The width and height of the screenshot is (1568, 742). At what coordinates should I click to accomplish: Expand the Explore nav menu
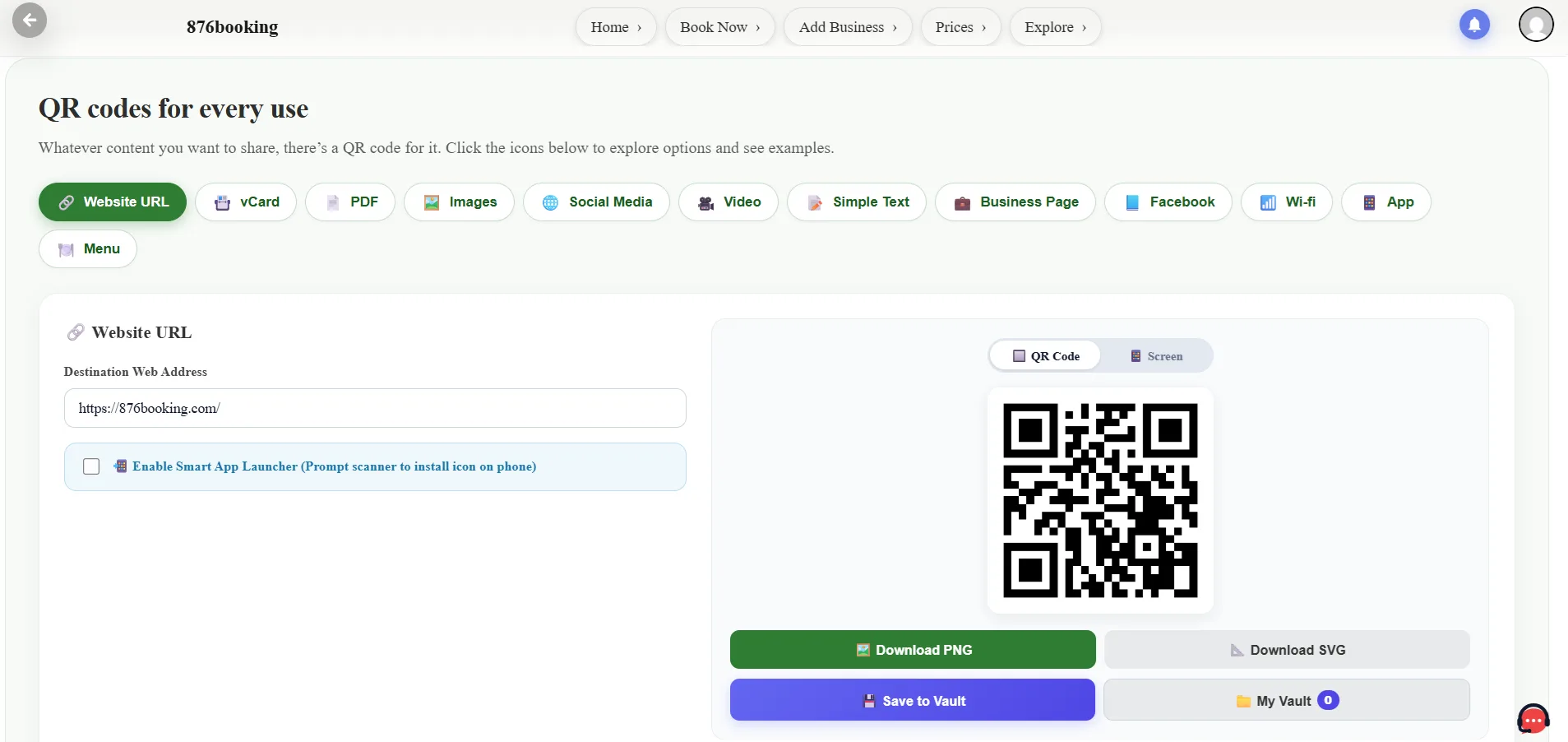(1055, 27)
